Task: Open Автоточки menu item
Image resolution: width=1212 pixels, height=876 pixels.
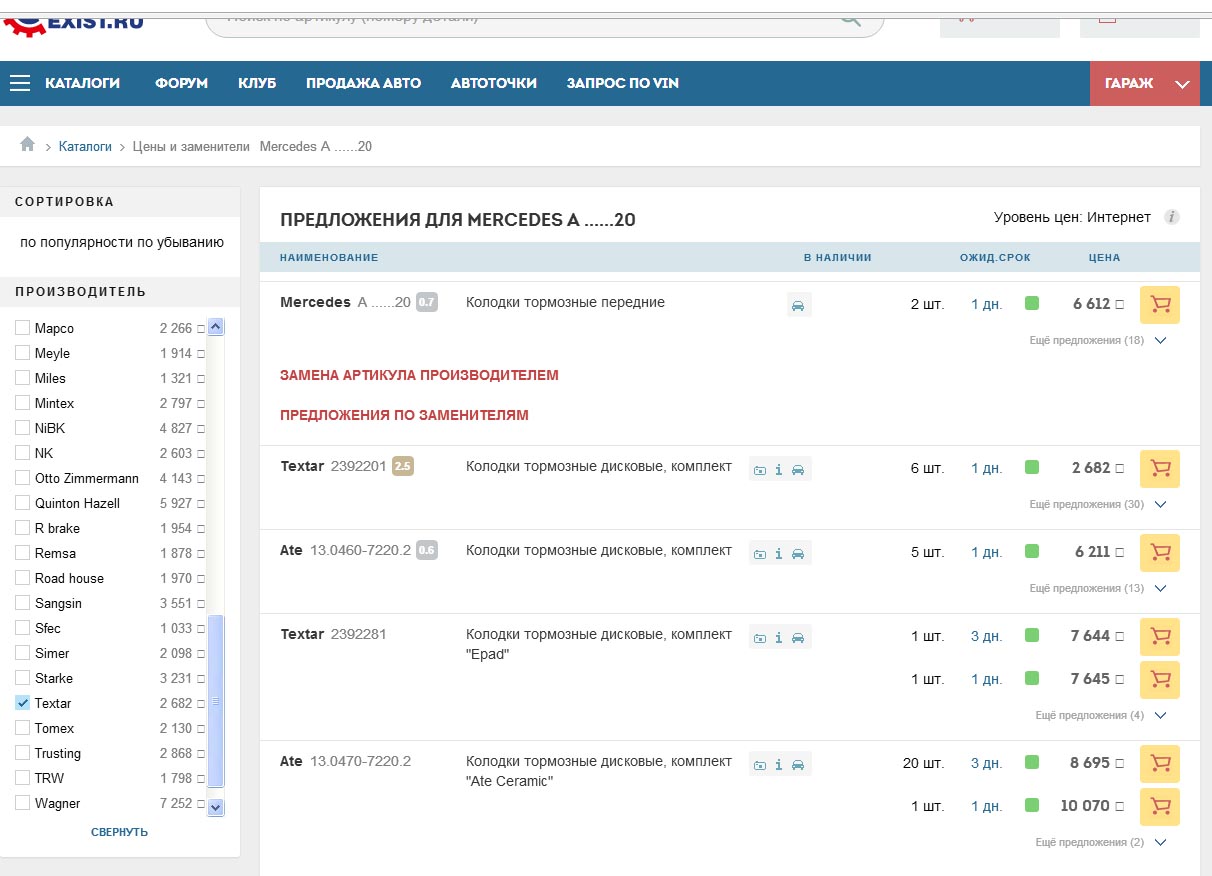Action: coord(494,84)
